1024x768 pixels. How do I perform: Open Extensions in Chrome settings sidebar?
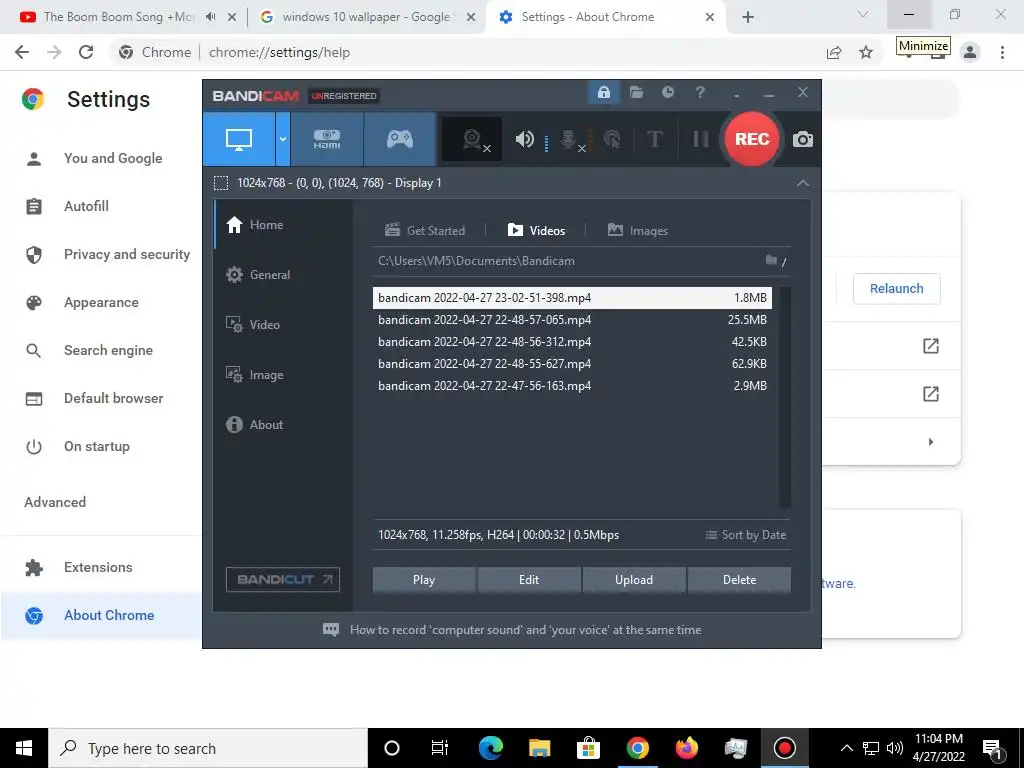[98, 568]
